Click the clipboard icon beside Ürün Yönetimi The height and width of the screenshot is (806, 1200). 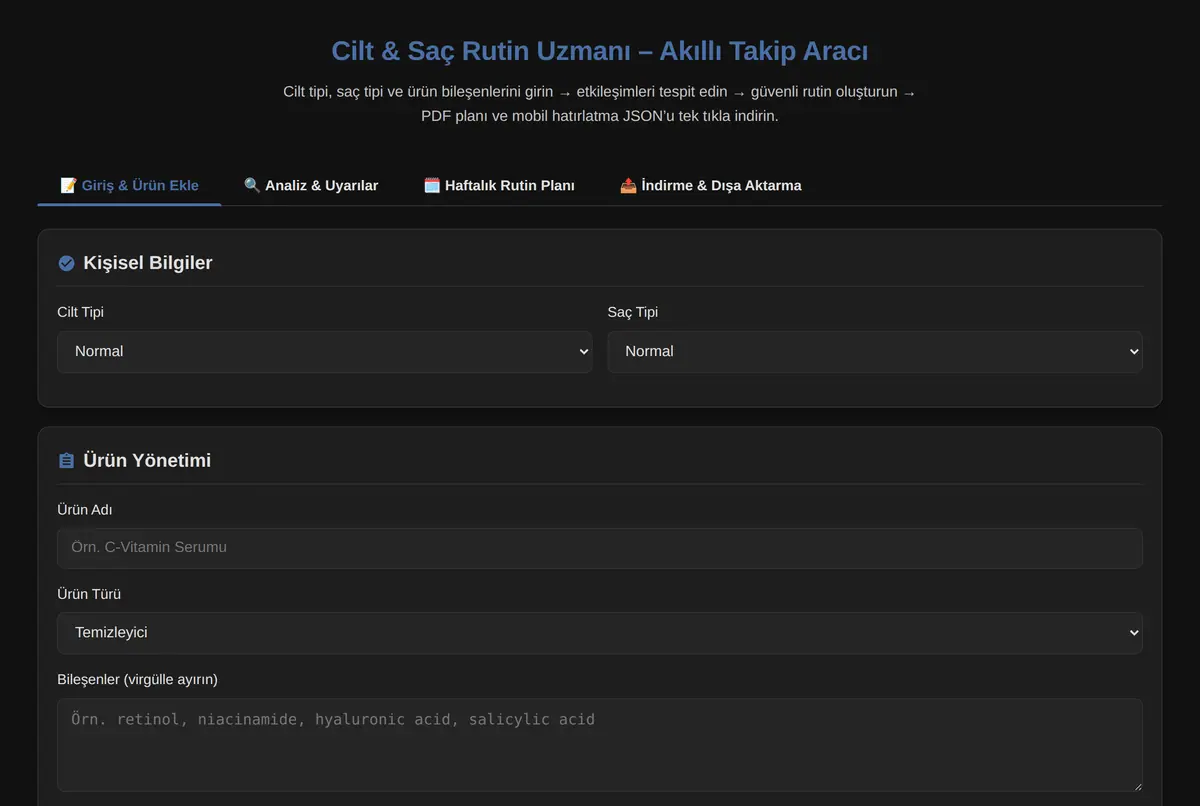tap(66, 461)
